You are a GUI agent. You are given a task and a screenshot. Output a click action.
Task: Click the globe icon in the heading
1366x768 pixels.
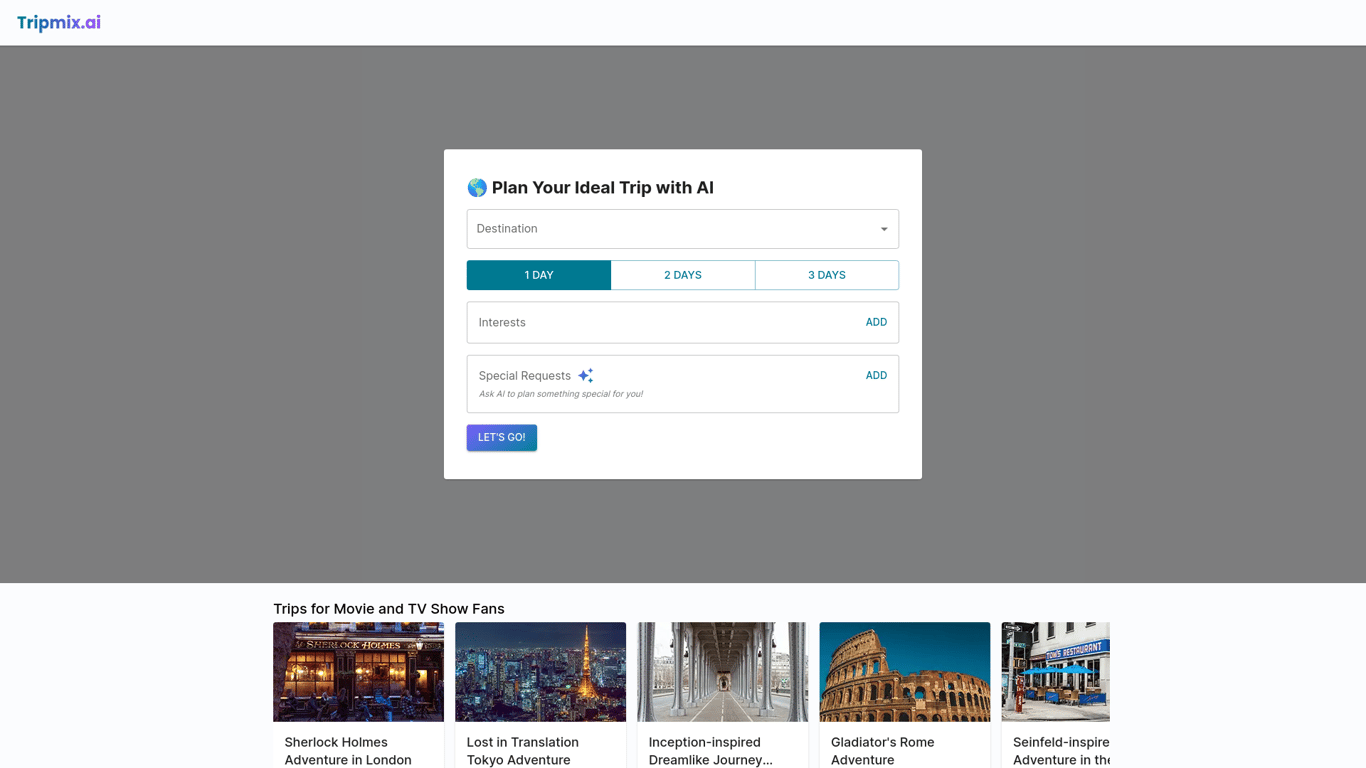477,188
